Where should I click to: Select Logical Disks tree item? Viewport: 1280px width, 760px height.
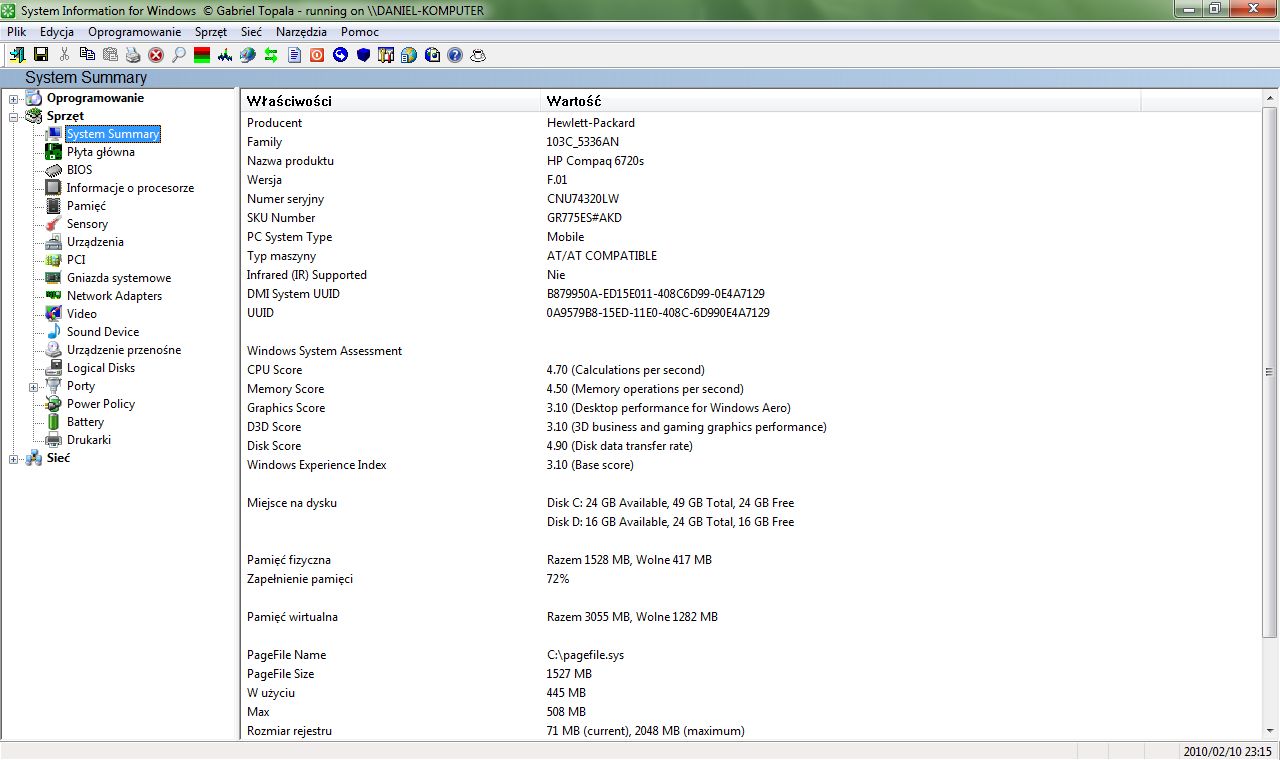pos(101,368)
